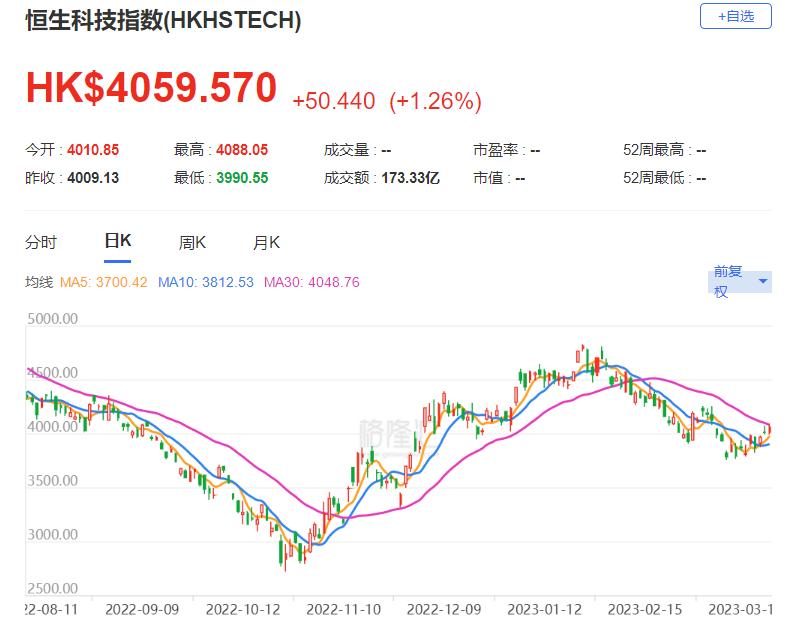Click the 均线 label
Image resolution: width=803 pixels, height=636 pixels.
39,282
